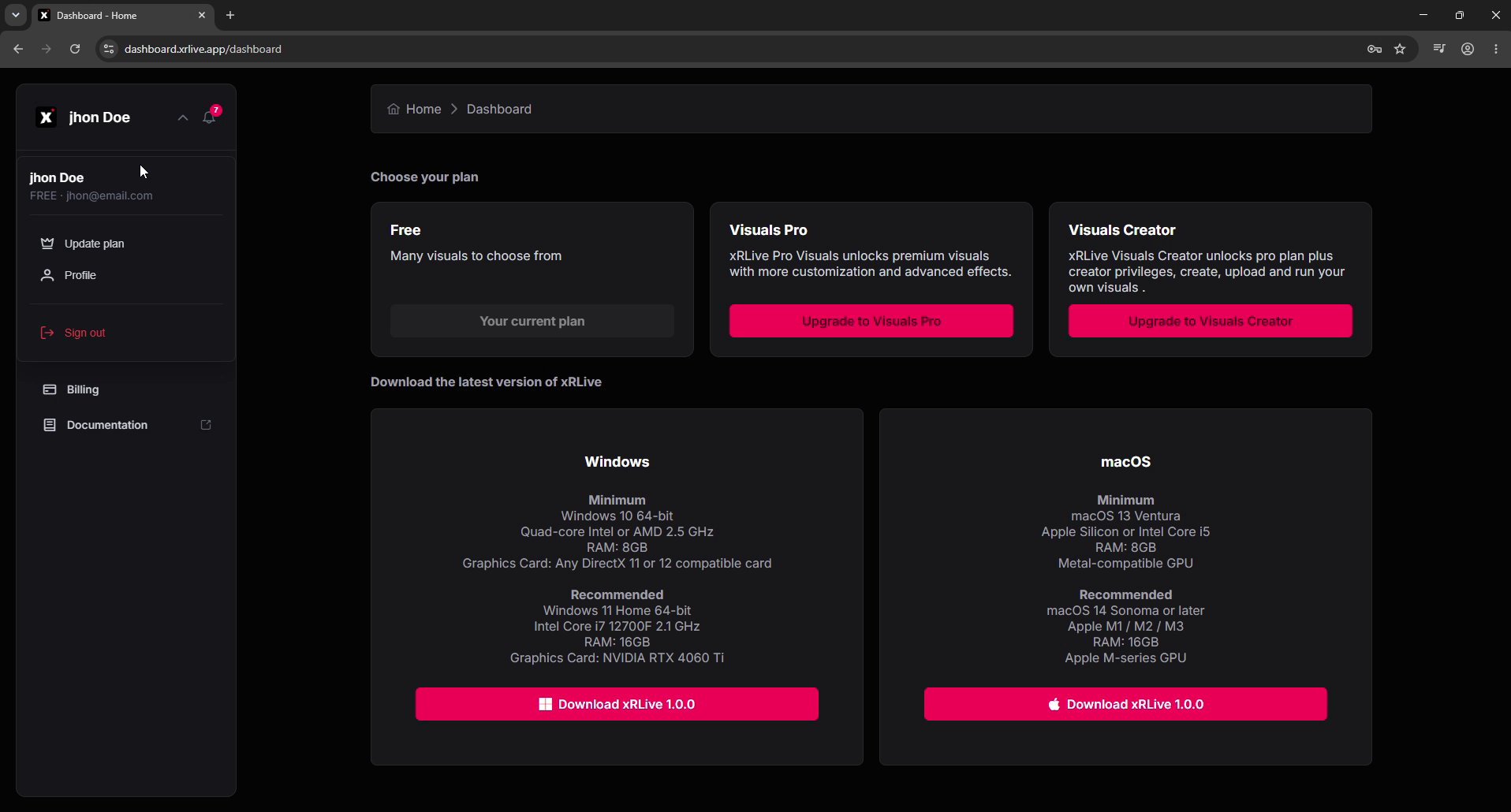Image resolution: width=1511 pixels, height=812 pixels.
Task: Click the Dashboard breadcrumb item
Action: [499, 109]
